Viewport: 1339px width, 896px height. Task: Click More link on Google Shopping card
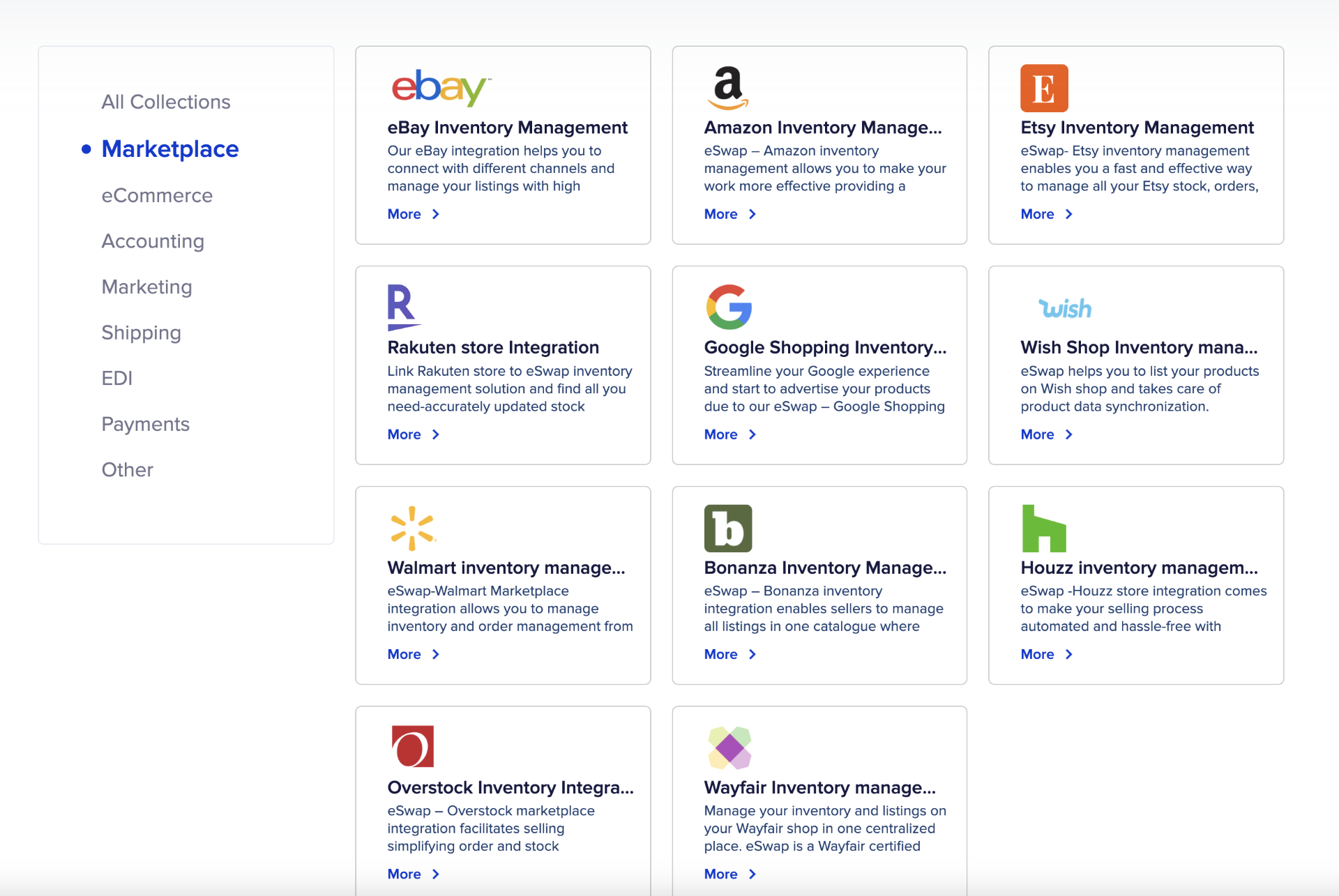point(730,434)
